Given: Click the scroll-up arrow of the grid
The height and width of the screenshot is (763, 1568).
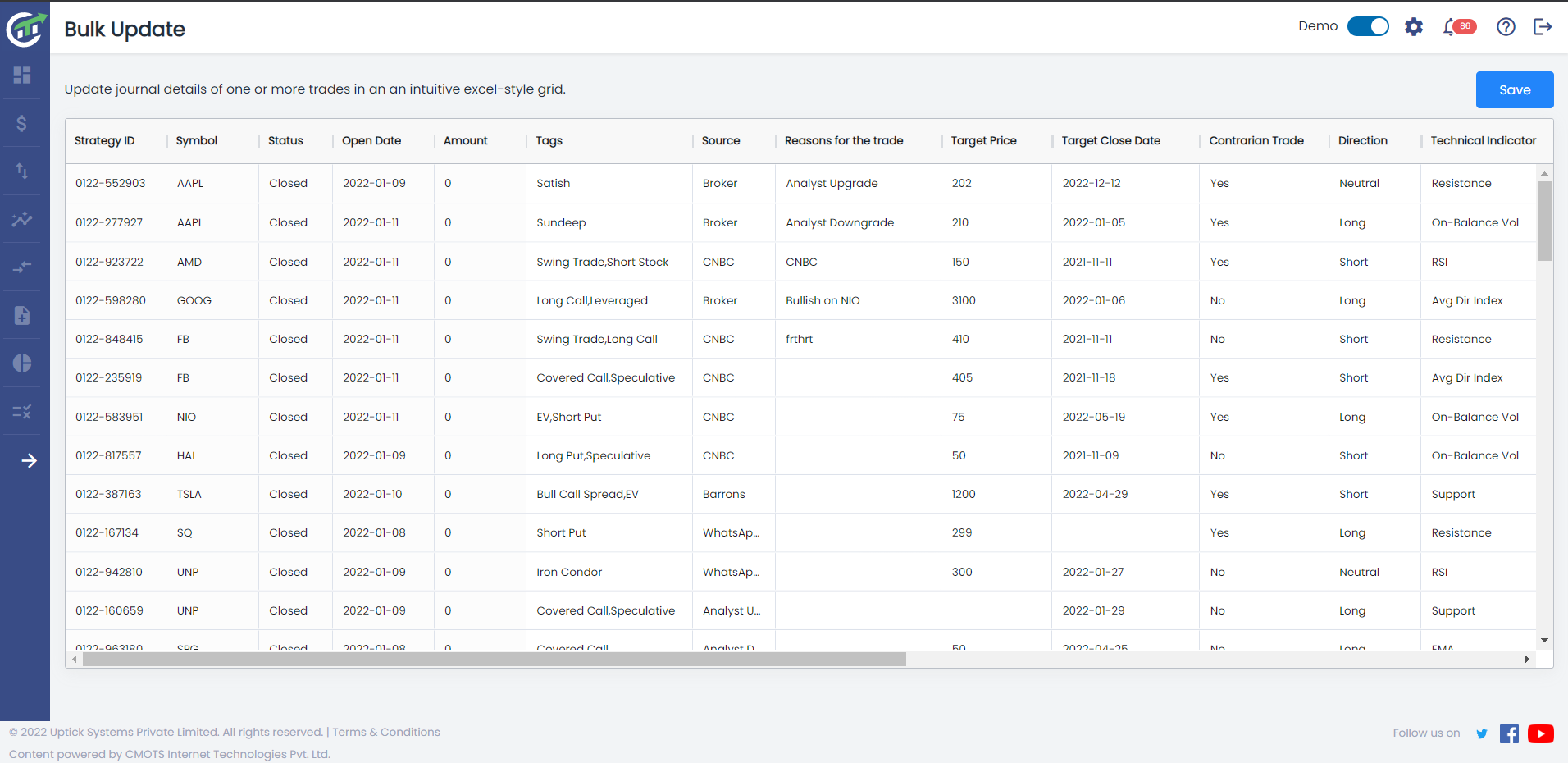Looking at the screenshot, I should (x=1544, y=174).
